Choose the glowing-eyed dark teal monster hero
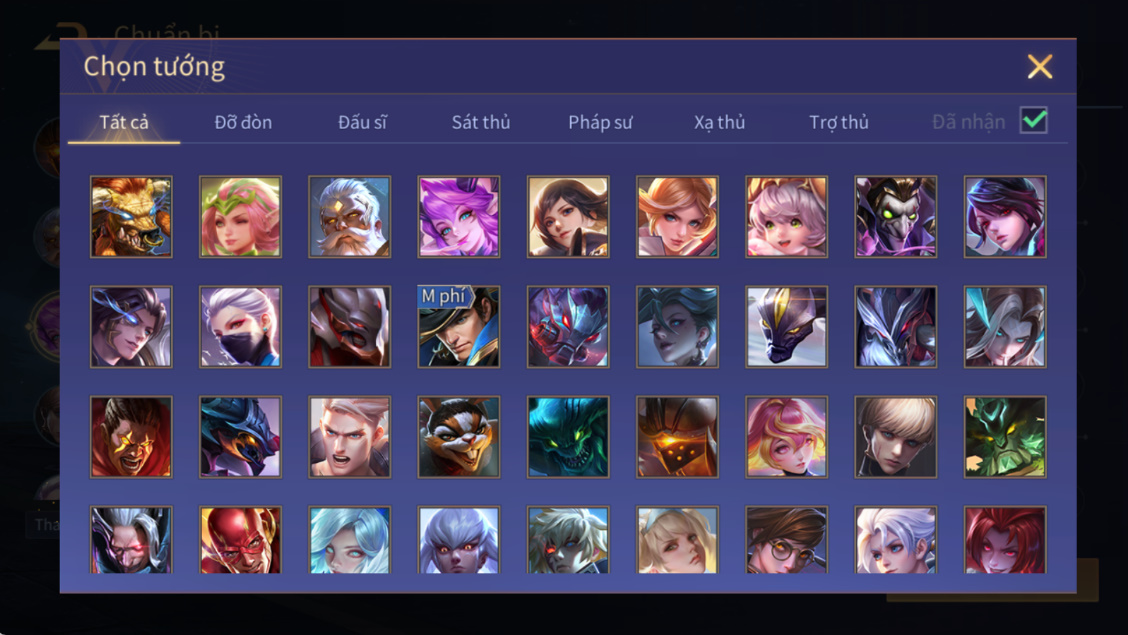Image resolution: width=1128 pixels, height=635 pixels. (x=568, y=437)
